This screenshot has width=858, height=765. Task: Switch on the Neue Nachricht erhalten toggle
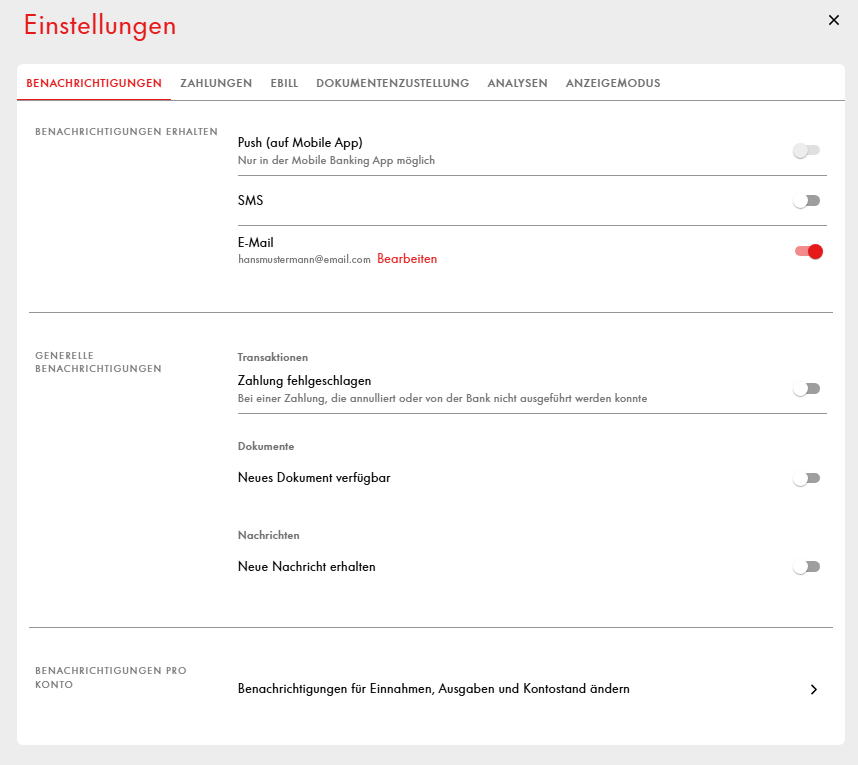806,567
